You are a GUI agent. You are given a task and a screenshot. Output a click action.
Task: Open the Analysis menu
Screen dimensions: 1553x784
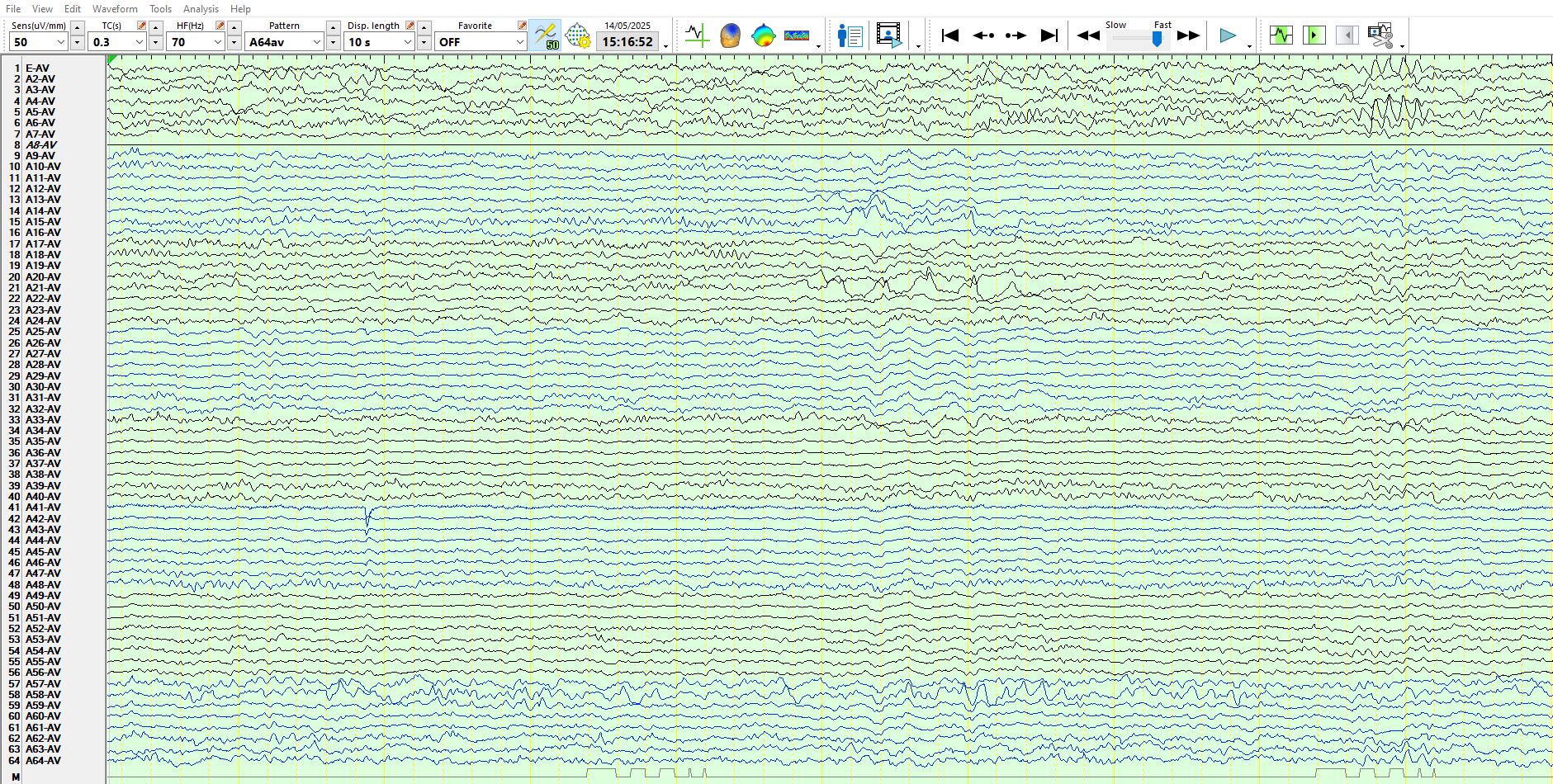[201, 9]
